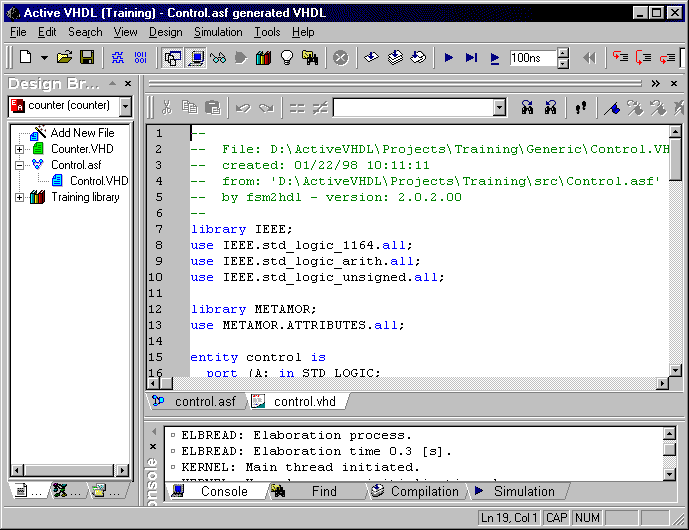Switch to the Compilation console tab
This screenshot has width=689, height=530.
point(424,491)
